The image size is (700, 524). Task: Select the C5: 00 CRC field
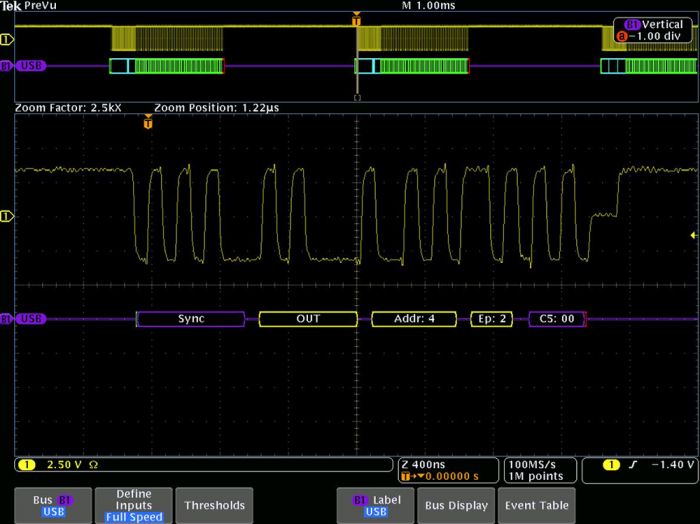click(556, 319)
